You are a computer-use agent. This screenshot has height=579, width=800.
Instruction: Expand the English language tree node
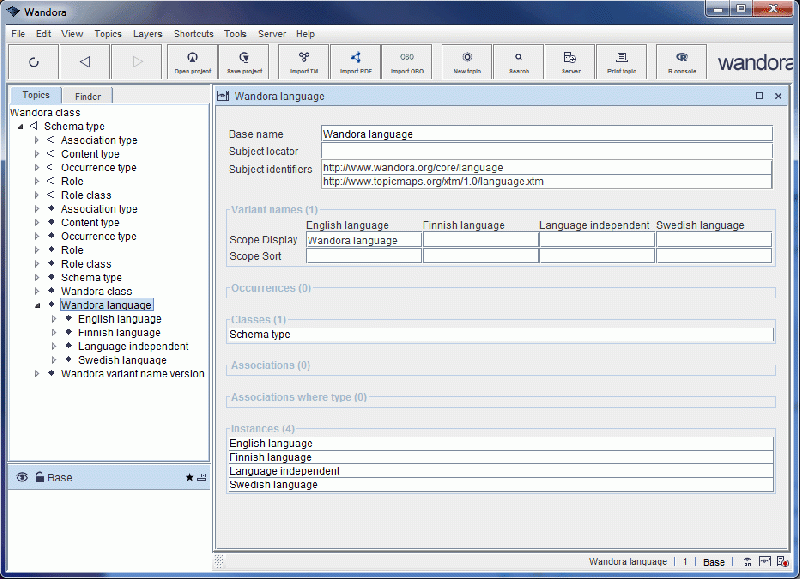coord(54,319)
